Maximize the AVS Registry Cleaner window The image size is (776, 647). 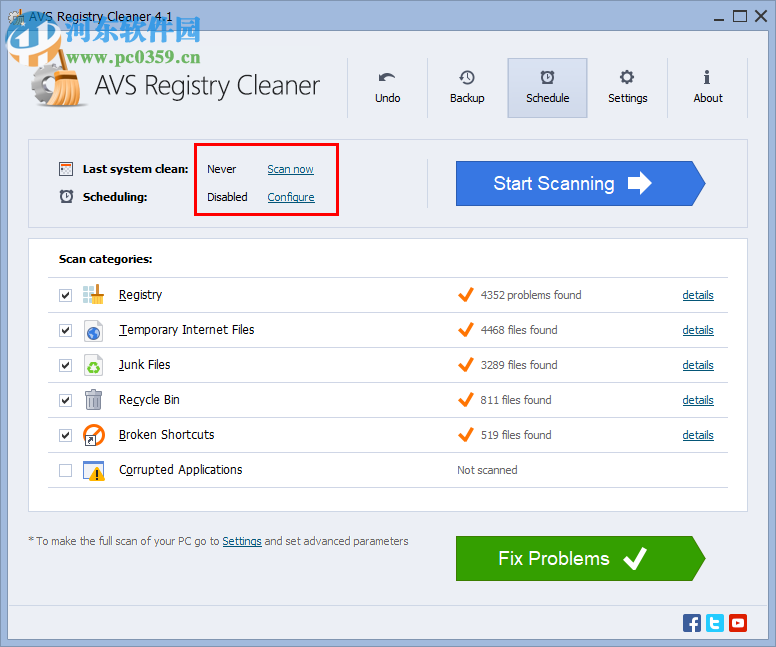point(740,16)
